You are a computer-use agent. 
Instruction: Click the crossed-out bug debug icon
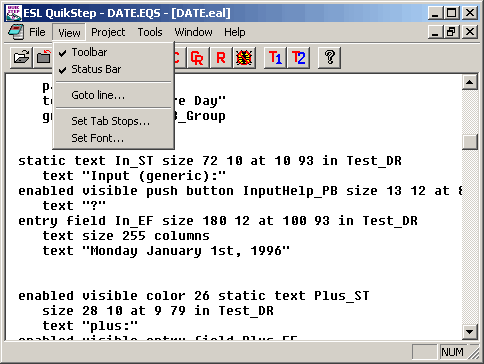(244, 58)
